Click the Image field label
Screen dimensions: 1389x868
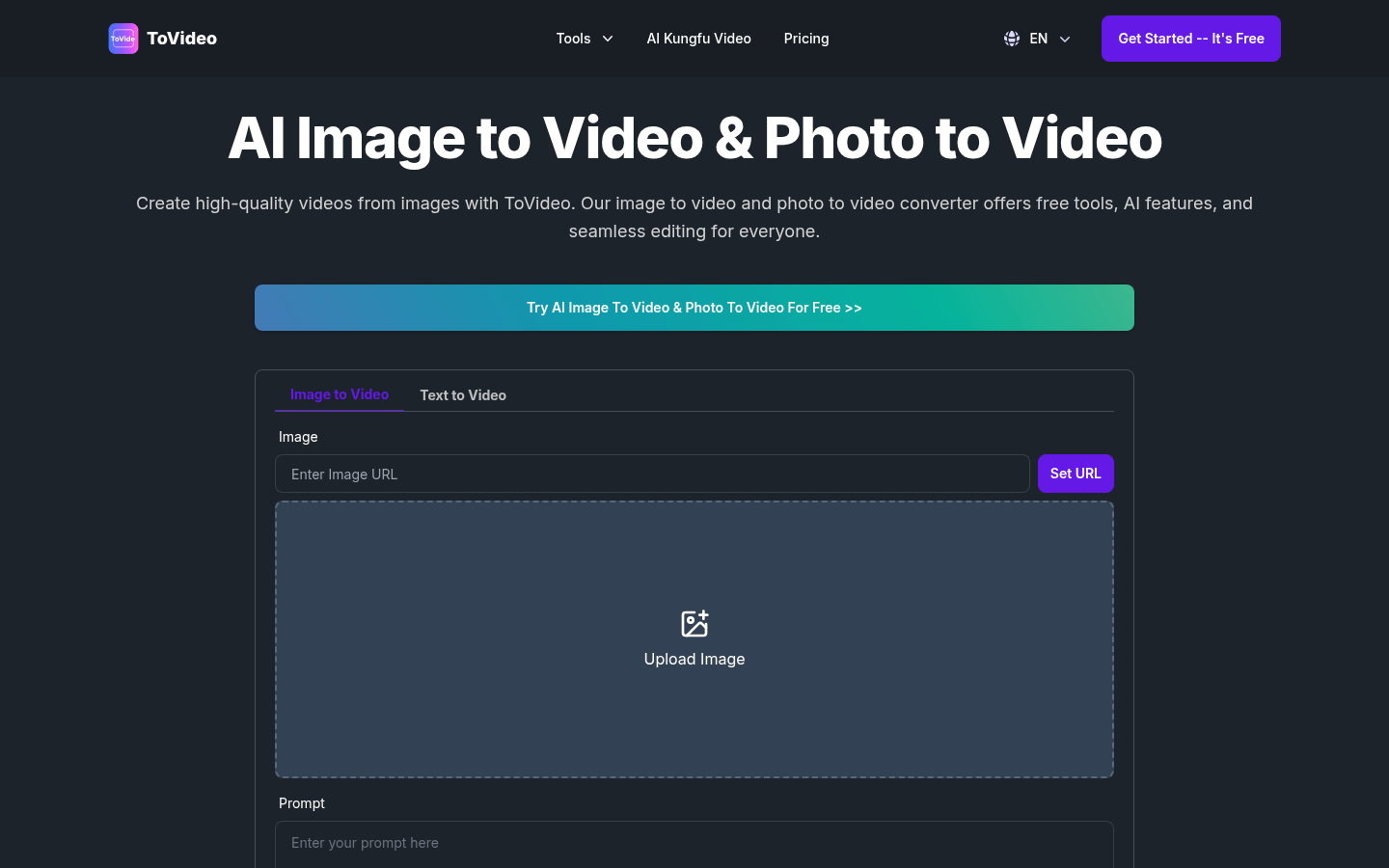click(x=298, y=437)
